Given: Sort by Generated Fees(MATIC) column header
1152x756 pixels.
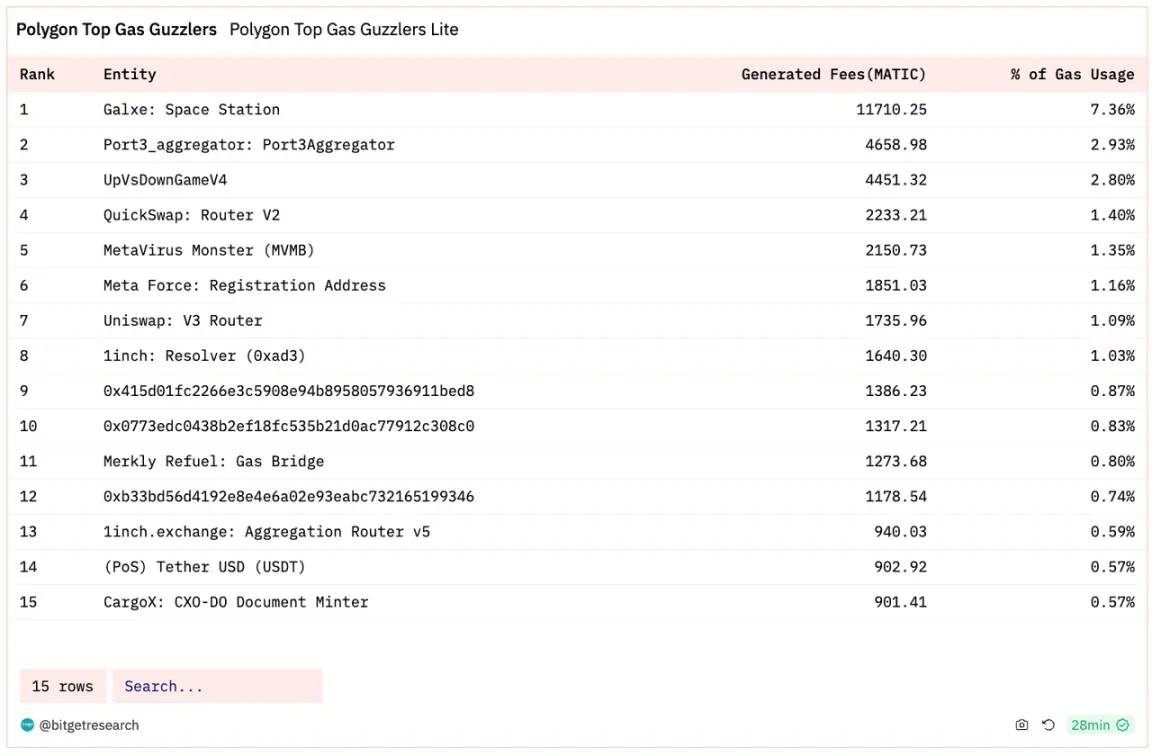Looking at the screenshot, I should coord(833,74).
